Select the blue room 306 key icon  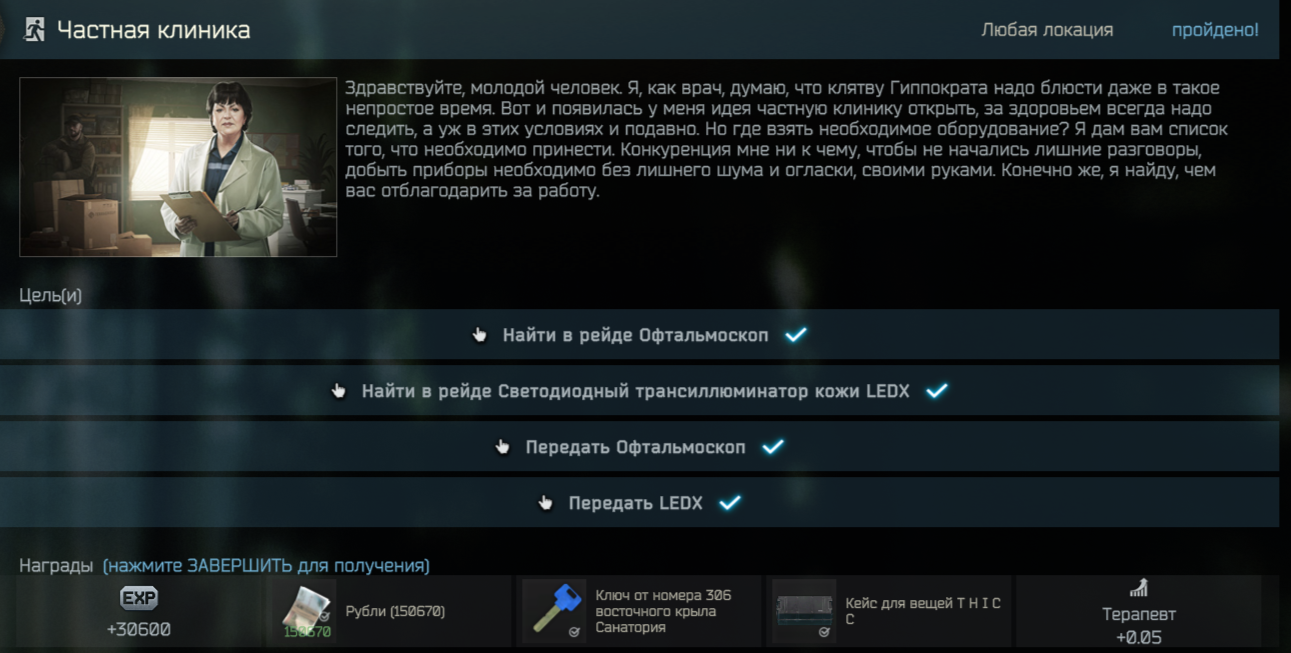click(x=556, y=610)
